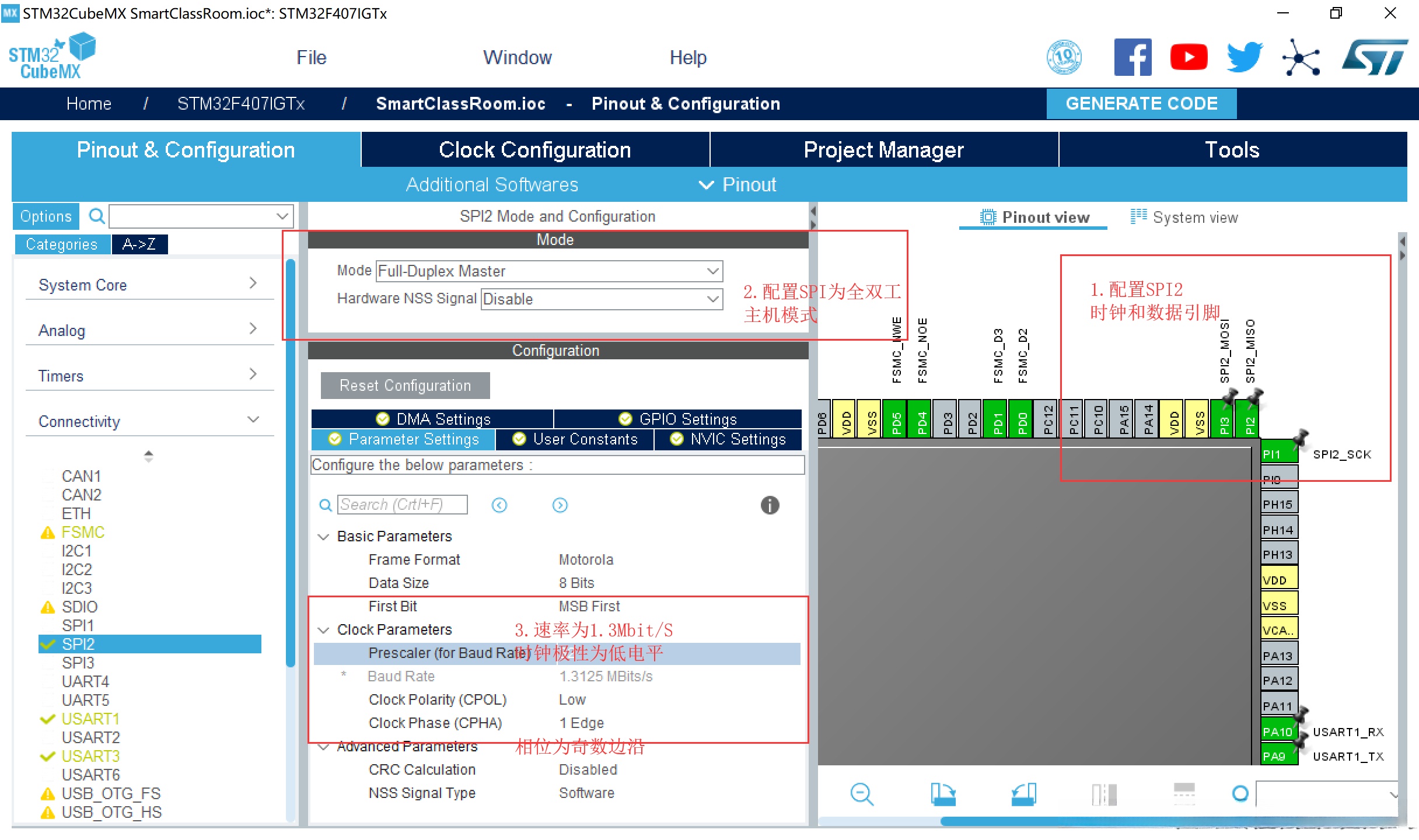
Task: Open the Twitter bird icon link
Action: (x=1244, y=57)
